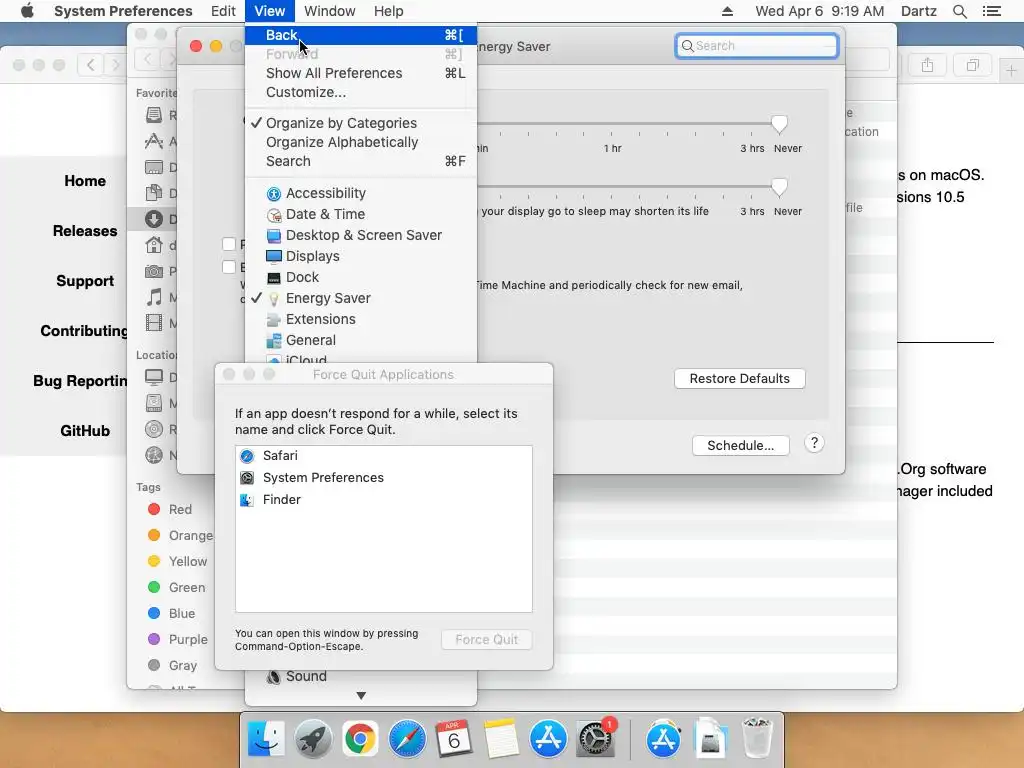The image size is (1024, 768).
Task: Click the Orange tag in Finder sidebar
Action: click(181, 536)
